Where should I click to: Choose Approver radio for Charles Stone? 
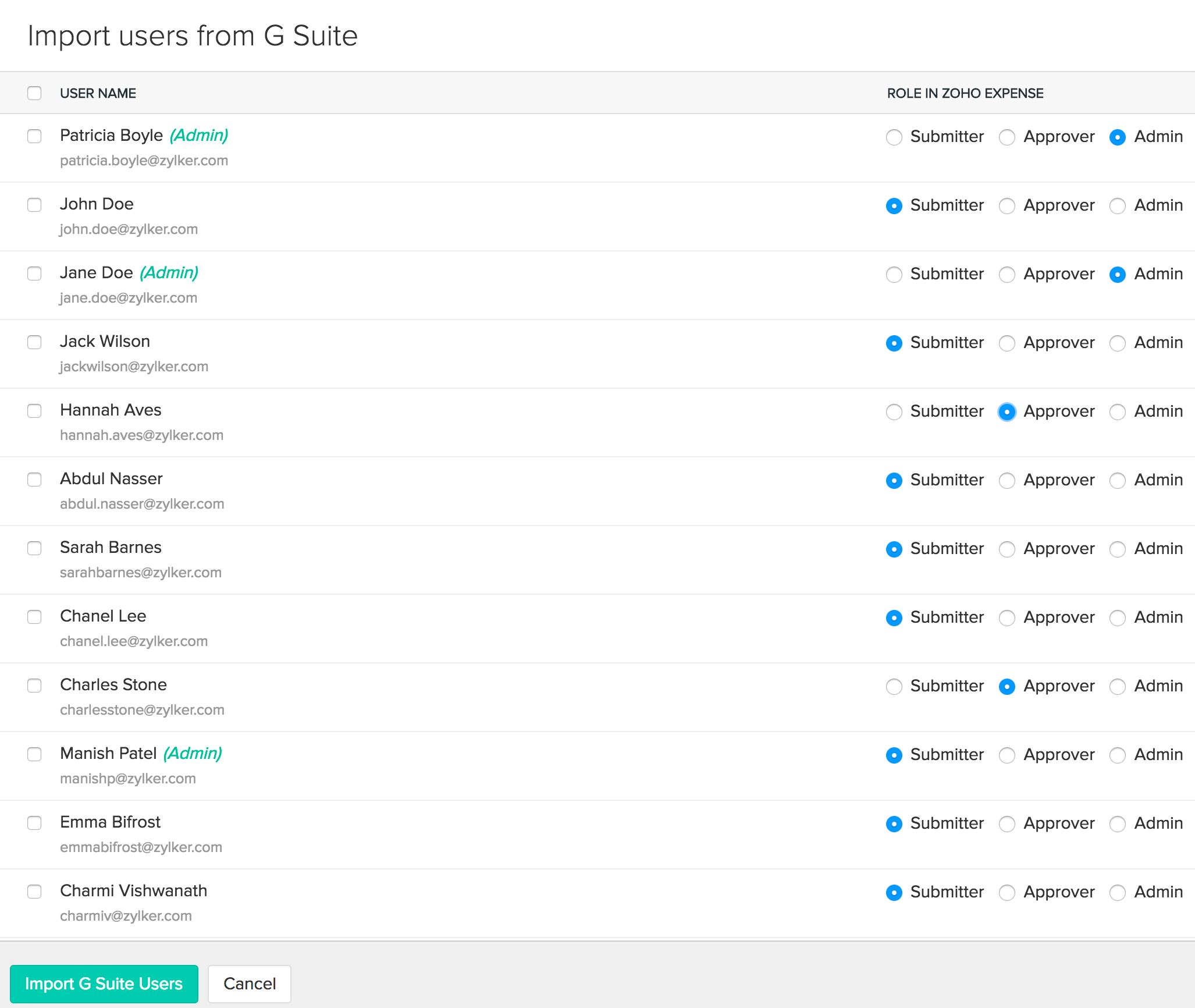tap(1007, 687)
